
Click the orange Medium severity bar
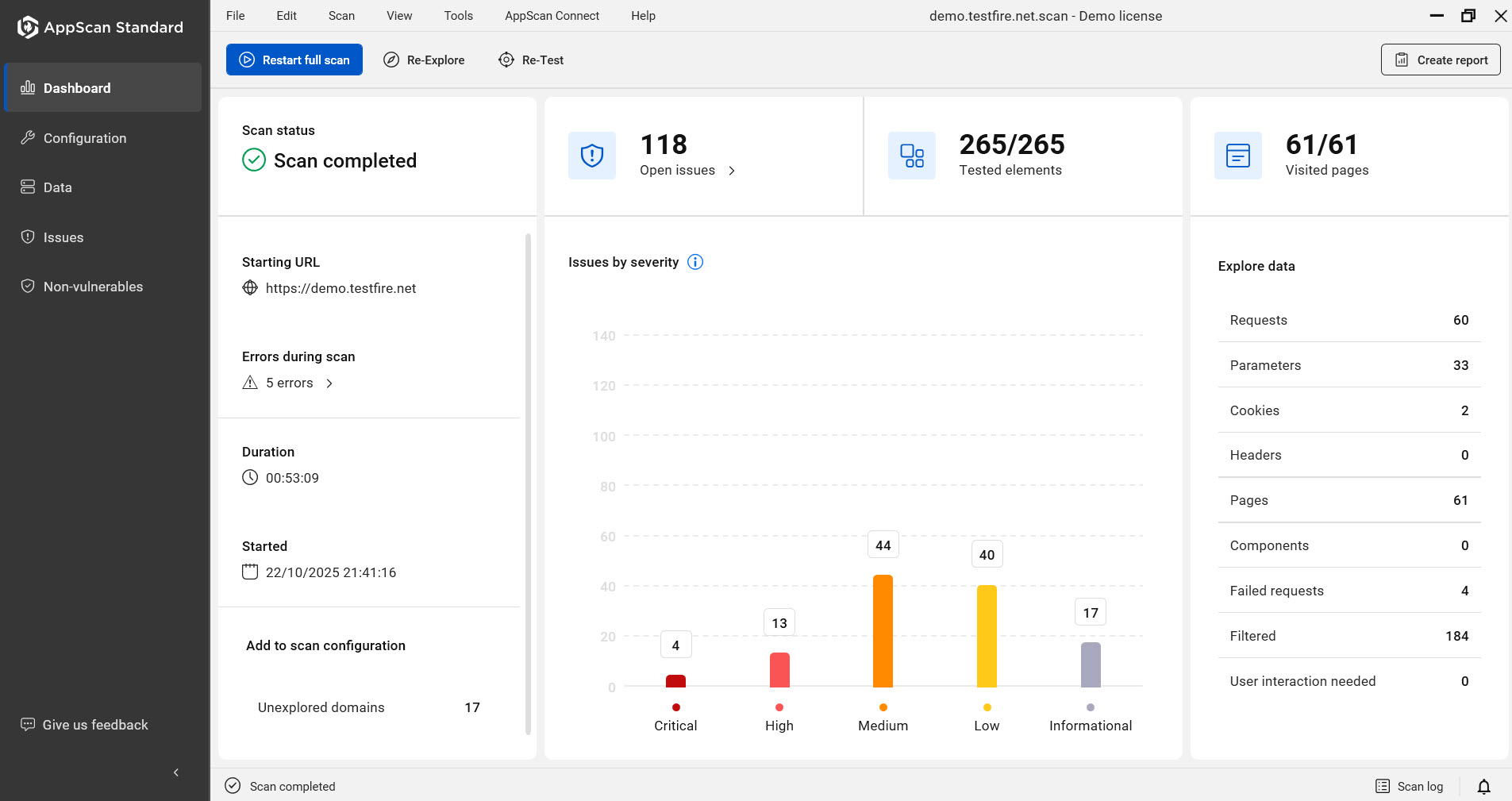click(x=883, y=630)
